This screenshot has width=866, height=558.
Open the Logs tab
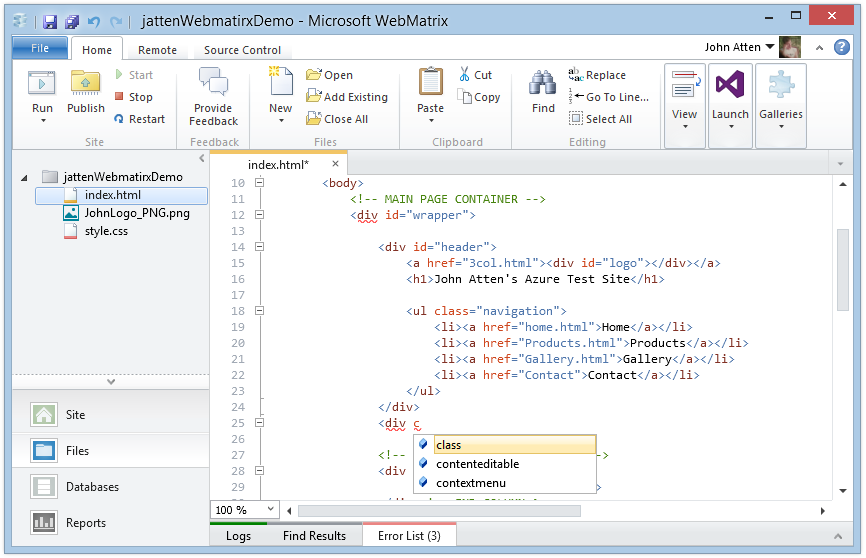238,535
